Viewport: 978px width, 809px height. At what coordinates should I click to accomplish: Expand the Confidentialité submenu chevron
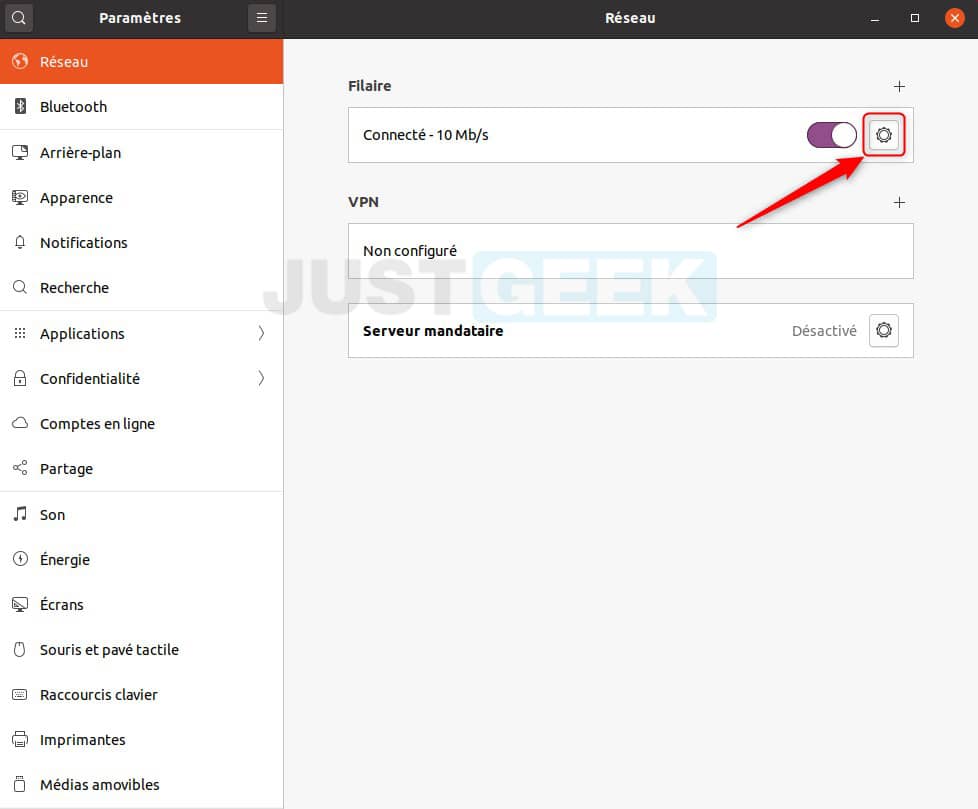[261, 378]
